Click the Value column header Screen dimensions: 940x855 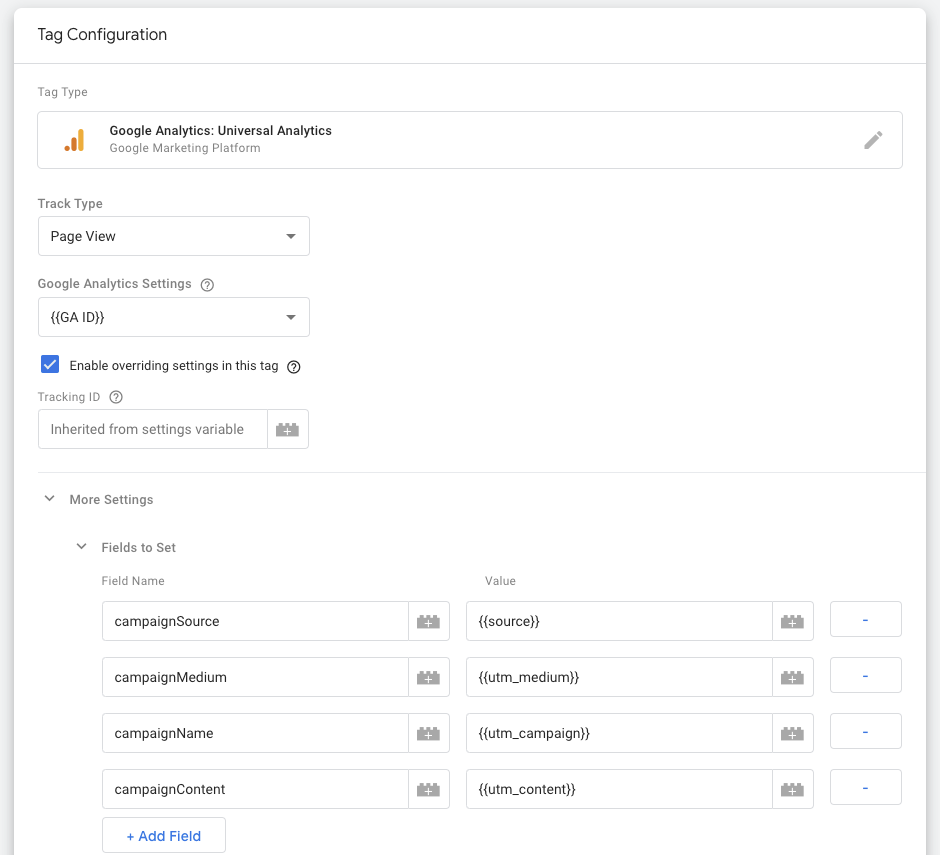[500, 581]
